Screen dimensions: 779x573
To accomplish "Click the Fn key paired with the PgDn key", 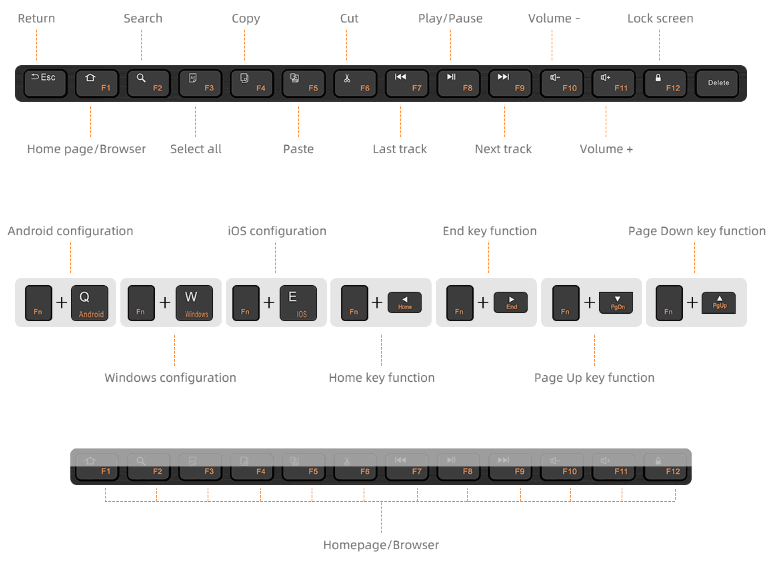I will pyautogui.click(x=566, y=303).
